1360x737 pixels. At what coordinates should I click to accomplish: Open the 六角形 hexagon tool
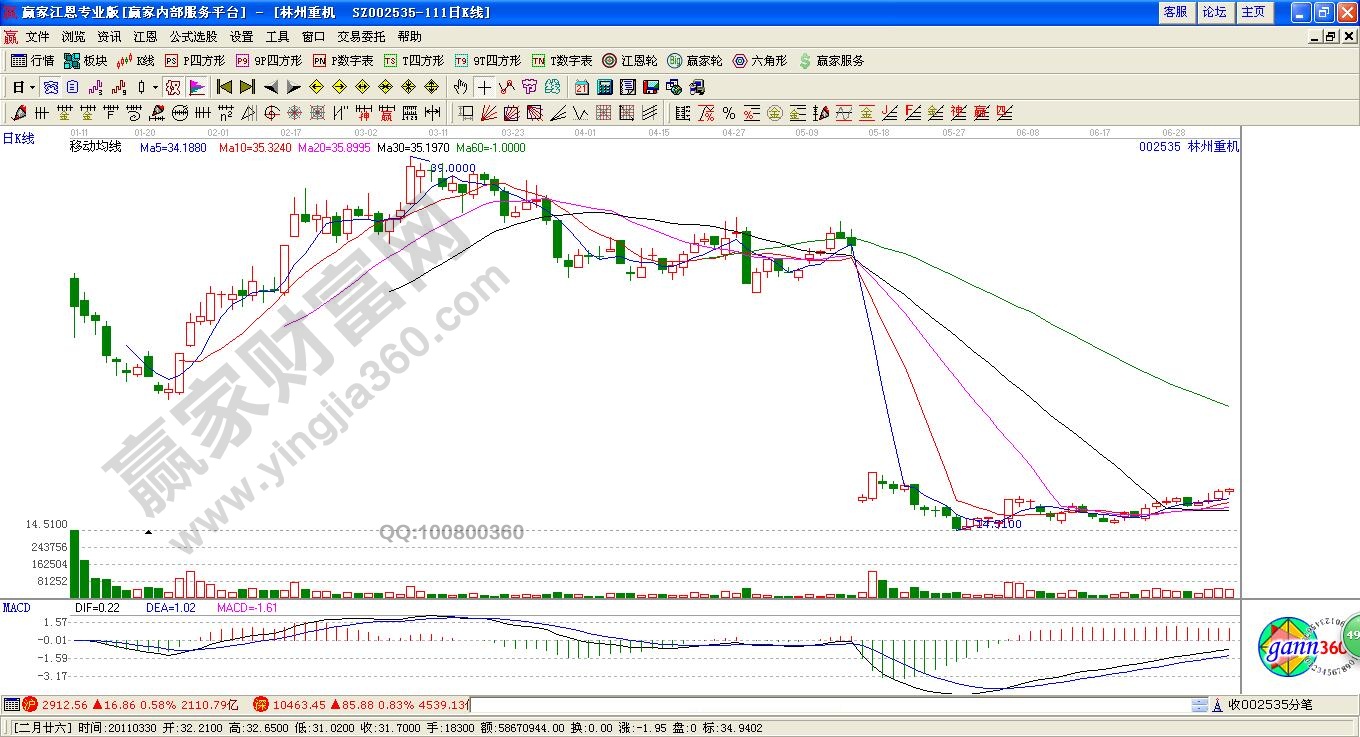click(760, 61)
